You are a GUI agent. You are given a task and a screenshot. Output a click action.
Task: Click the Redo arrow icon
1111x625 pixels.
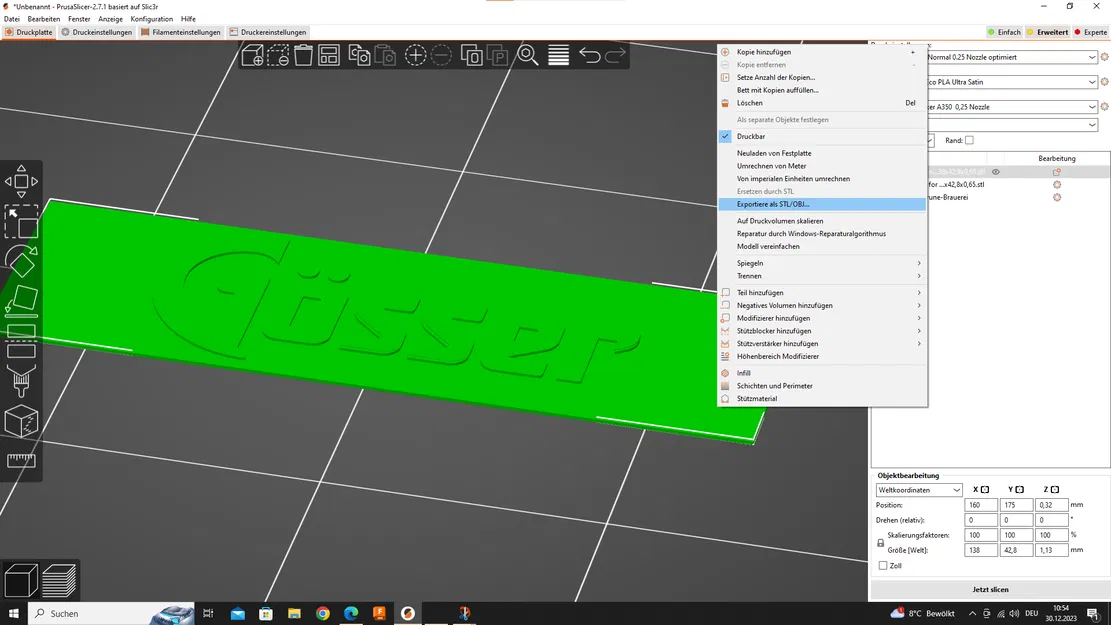point(616,55)
